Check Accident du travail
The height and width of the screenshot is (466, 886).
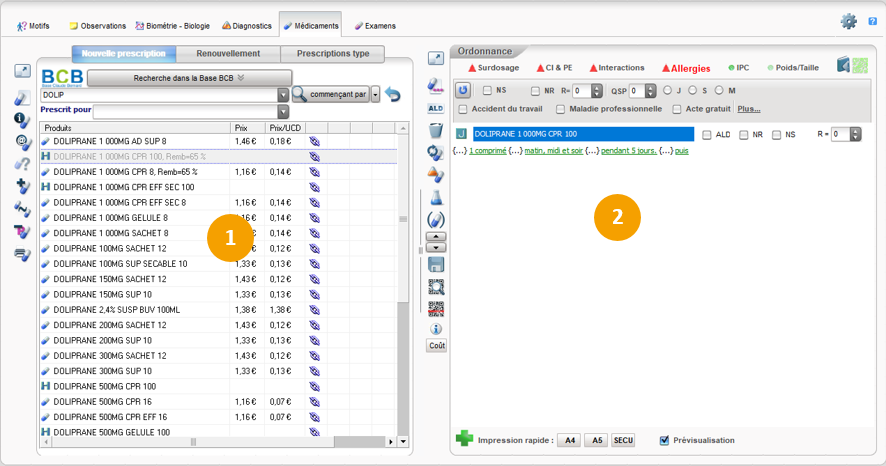click(x=463, y=109)
